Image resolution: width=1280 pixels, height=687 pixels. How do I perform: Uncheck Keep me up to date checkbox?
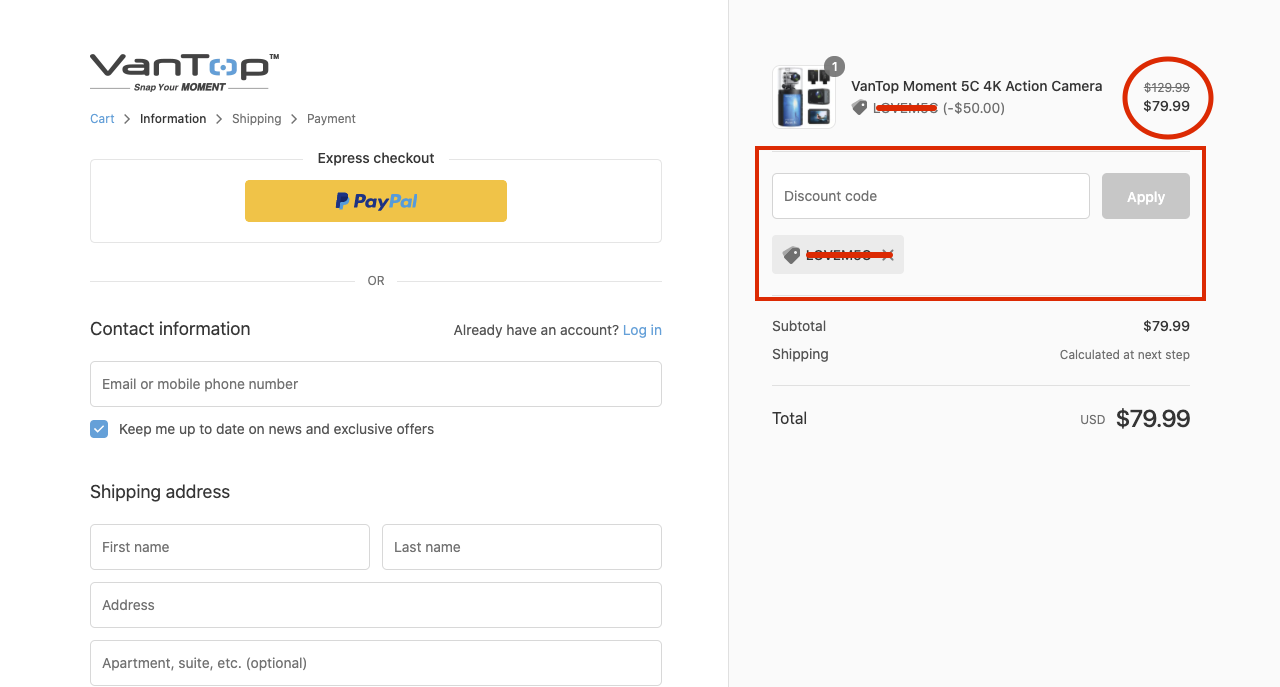pyautogui.click(x=99, y=429)
